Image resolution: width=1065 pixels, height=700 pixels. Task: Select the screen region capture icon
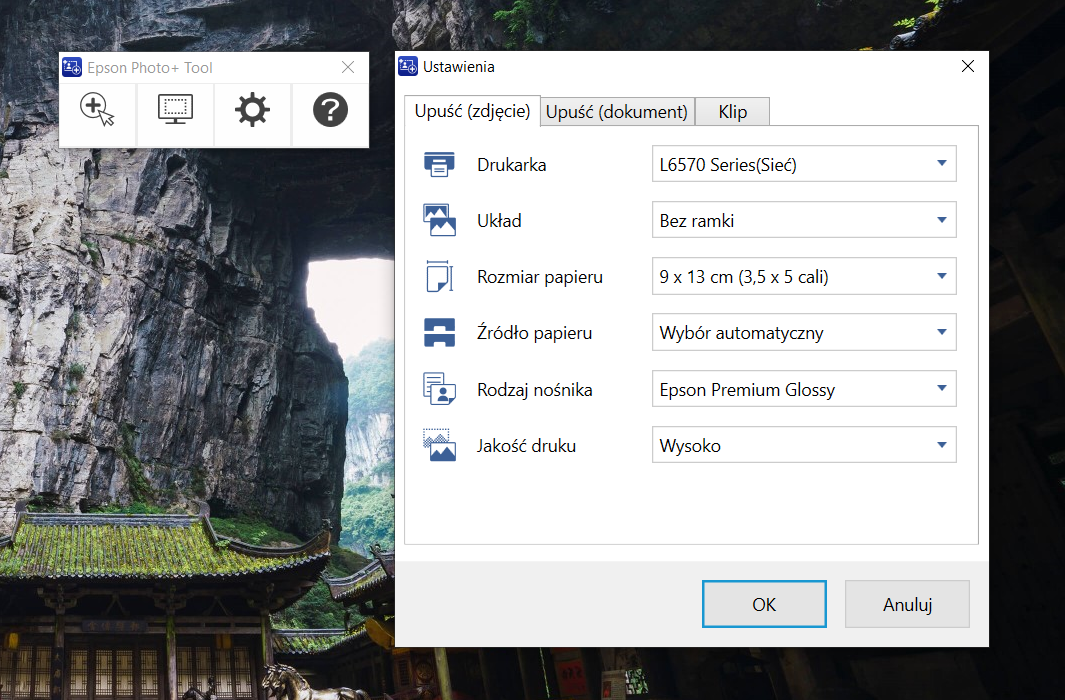click(175, 110)
